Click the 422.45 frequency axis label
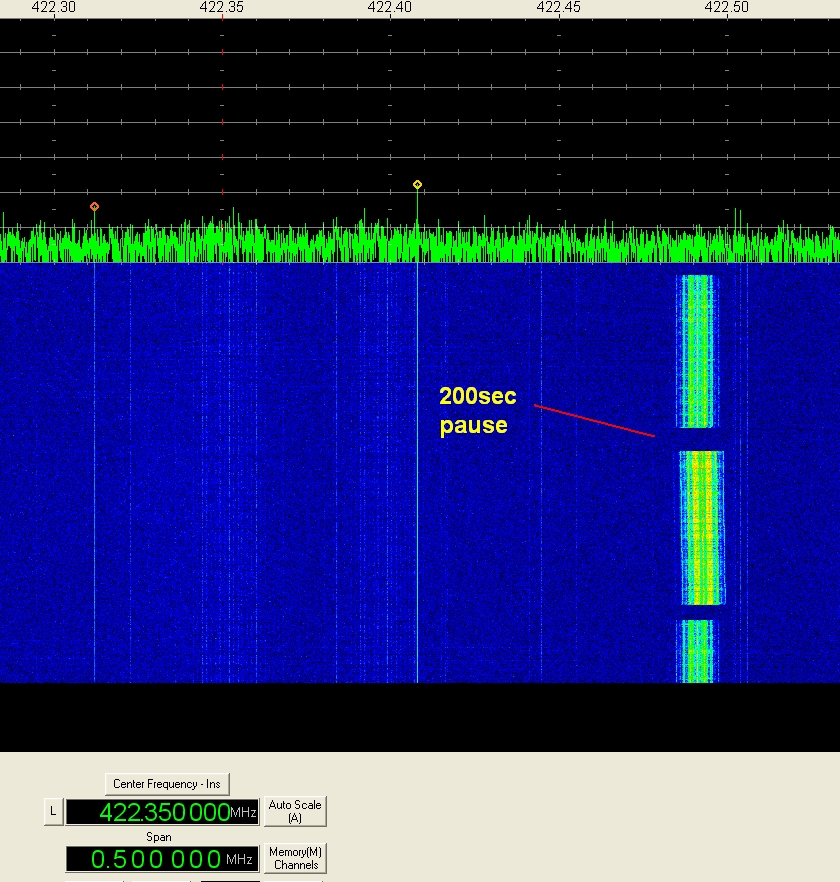The image size is (840, 882). 558,7
